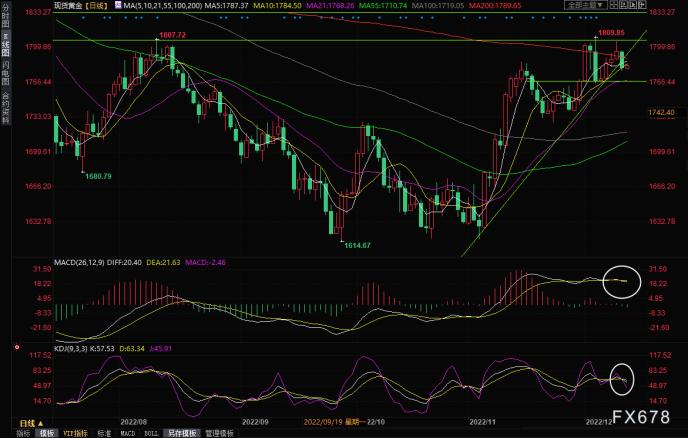688x438 pixels.
Task: Click the DIFF:20.40 reading
Action: pos(124,262)
